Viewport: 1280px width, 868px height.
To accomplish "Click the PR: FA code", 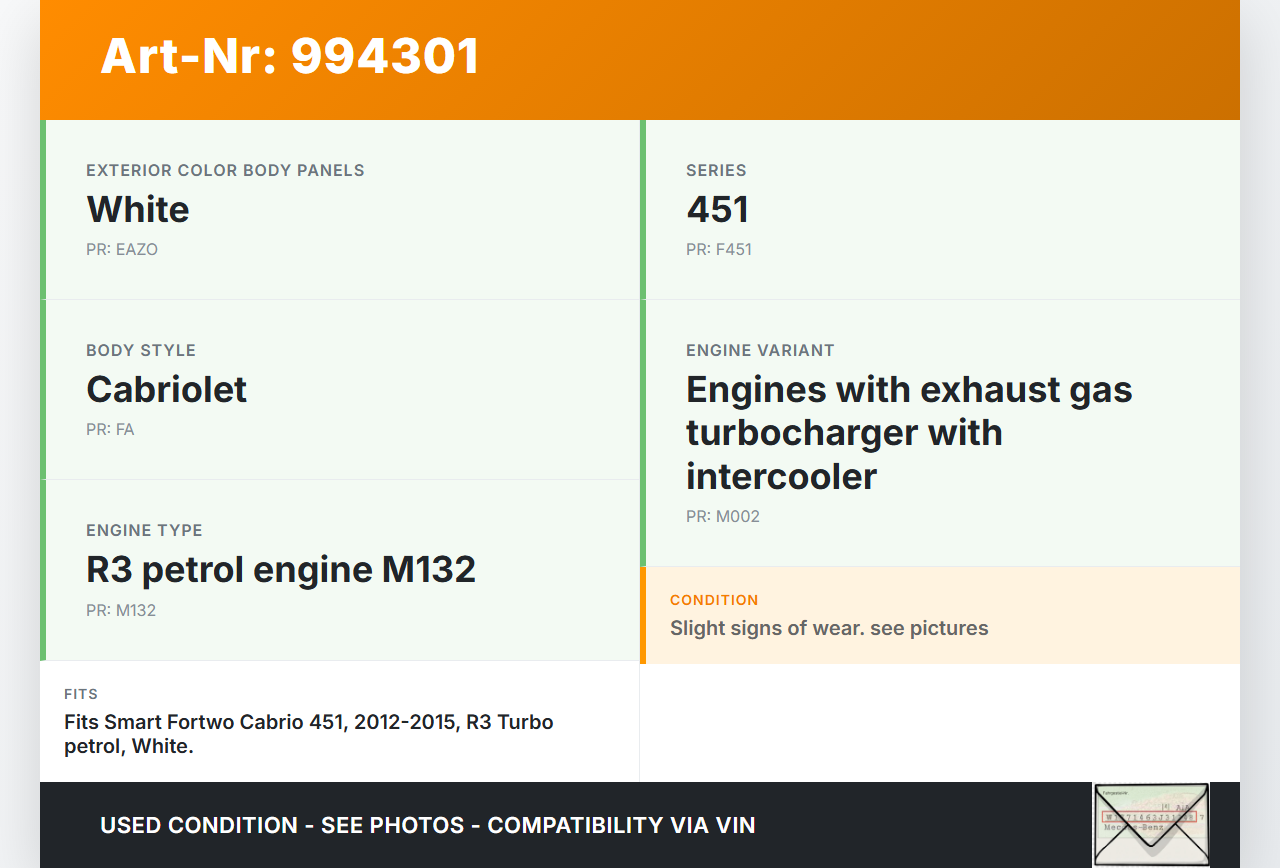I will click(110, 430).
